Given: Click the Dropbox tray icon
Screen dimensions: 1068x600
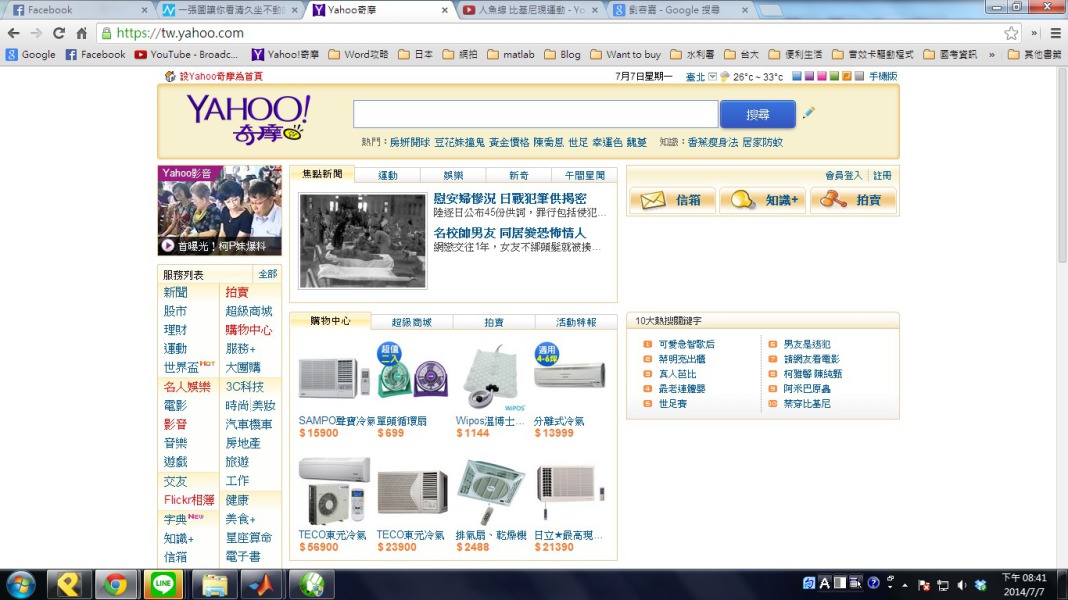Looking at the screenshot, I should 981,585.
